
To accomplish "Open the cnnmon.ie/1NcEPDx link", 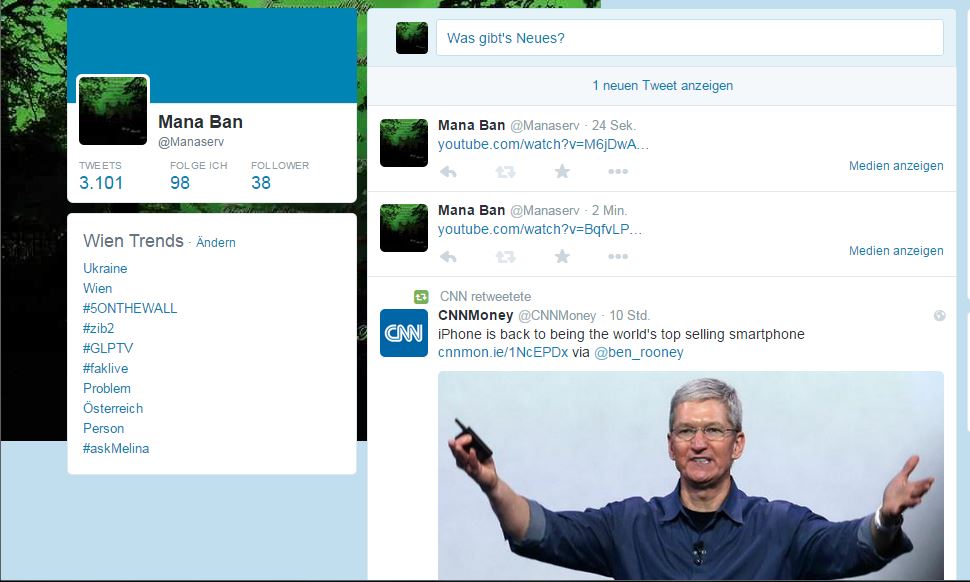I will point(503,353).
